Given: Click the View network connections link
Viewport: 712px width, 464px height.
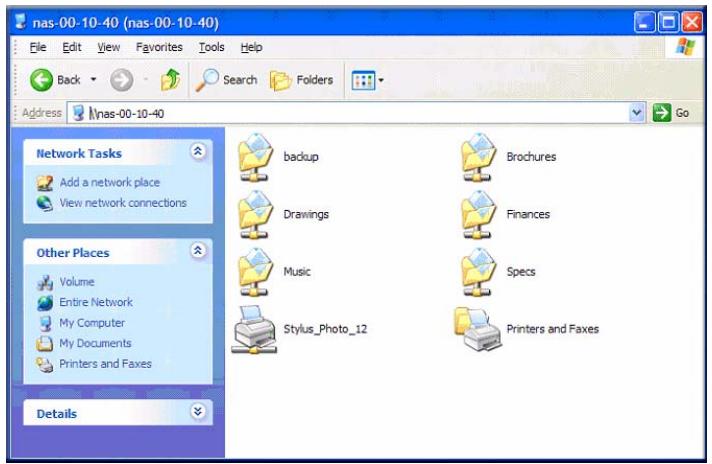Looking at the screenshot, I should click(123, 203).
